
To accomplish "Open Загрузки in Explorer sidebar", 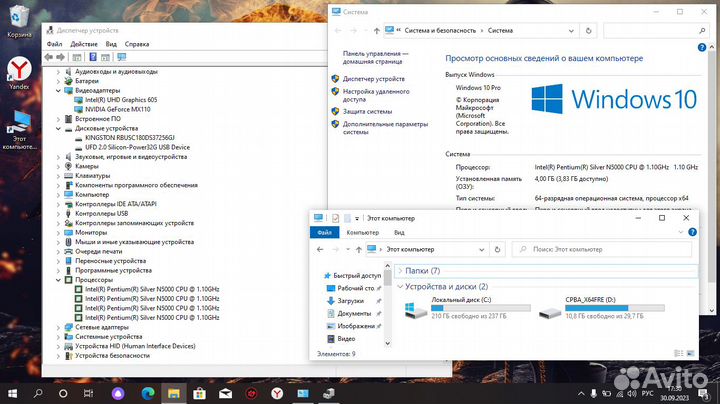I will point(350,301).
